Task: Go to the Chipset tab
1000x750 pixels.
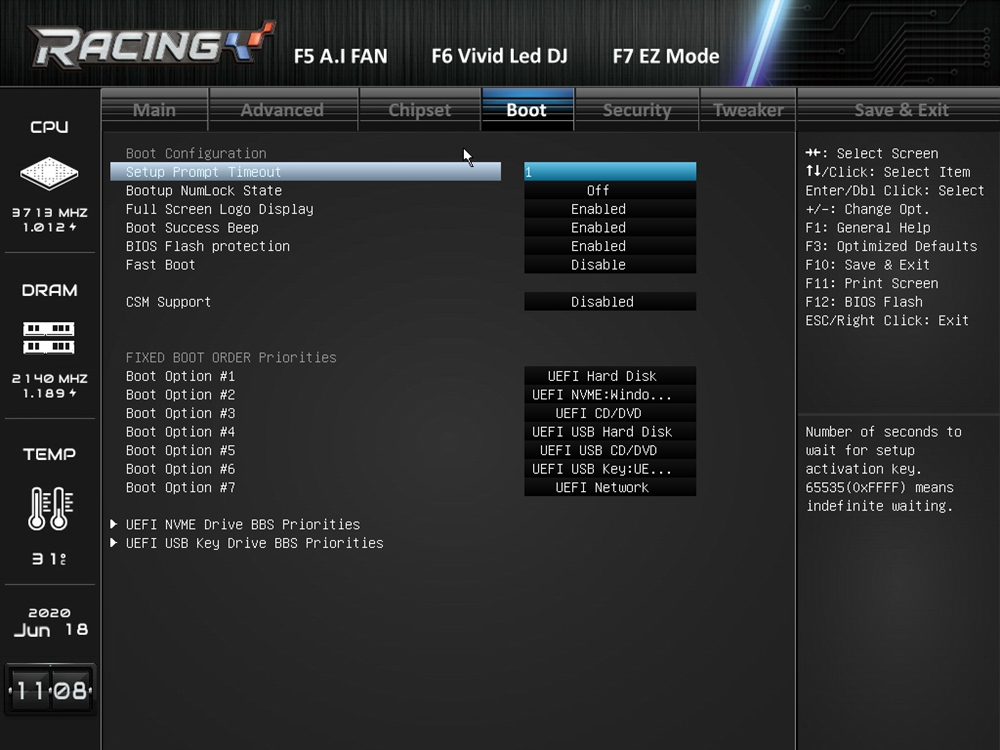Action: pyautogui.click(x=420, y=110)
